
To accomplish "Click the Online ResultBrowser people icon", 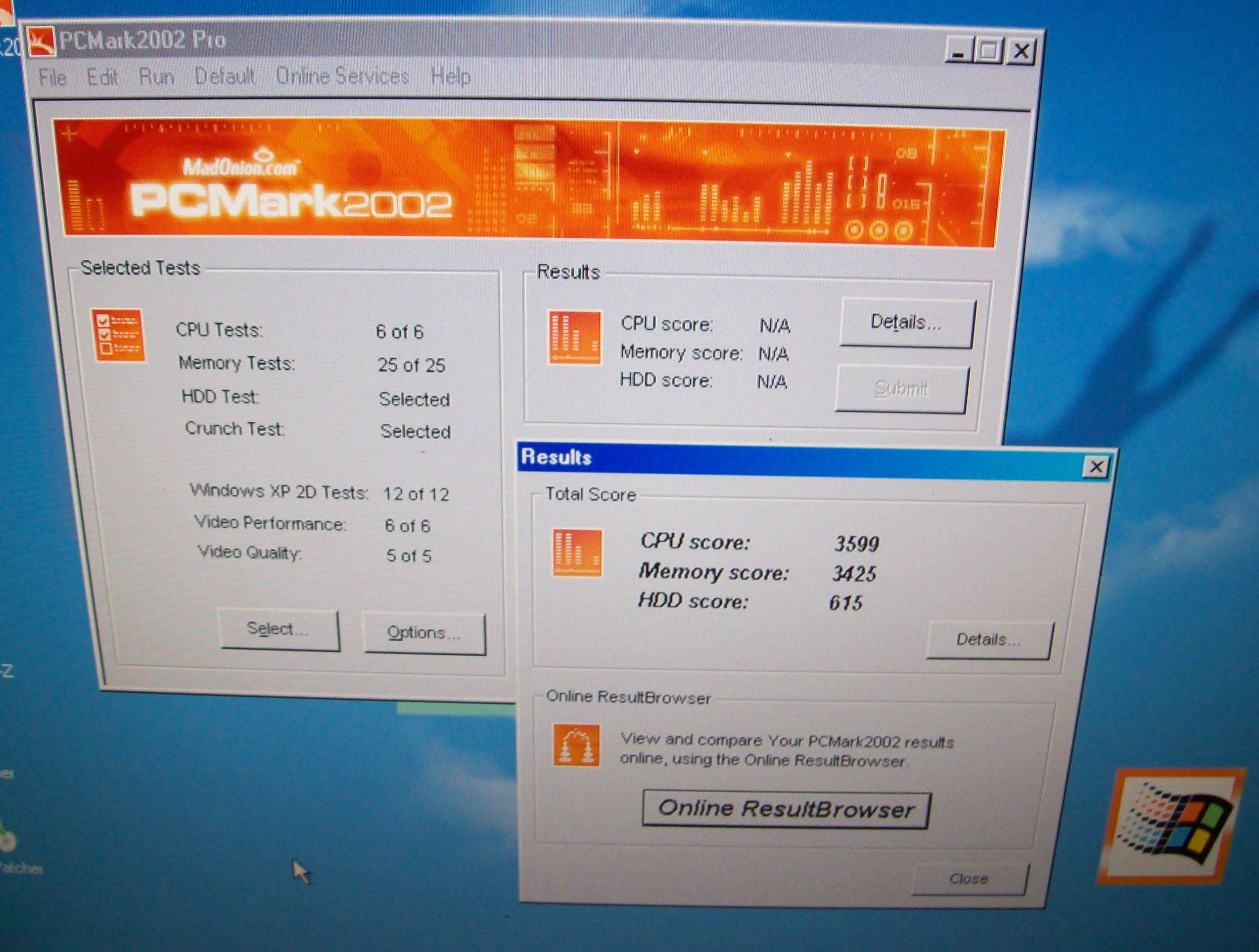I will [576, 745].
